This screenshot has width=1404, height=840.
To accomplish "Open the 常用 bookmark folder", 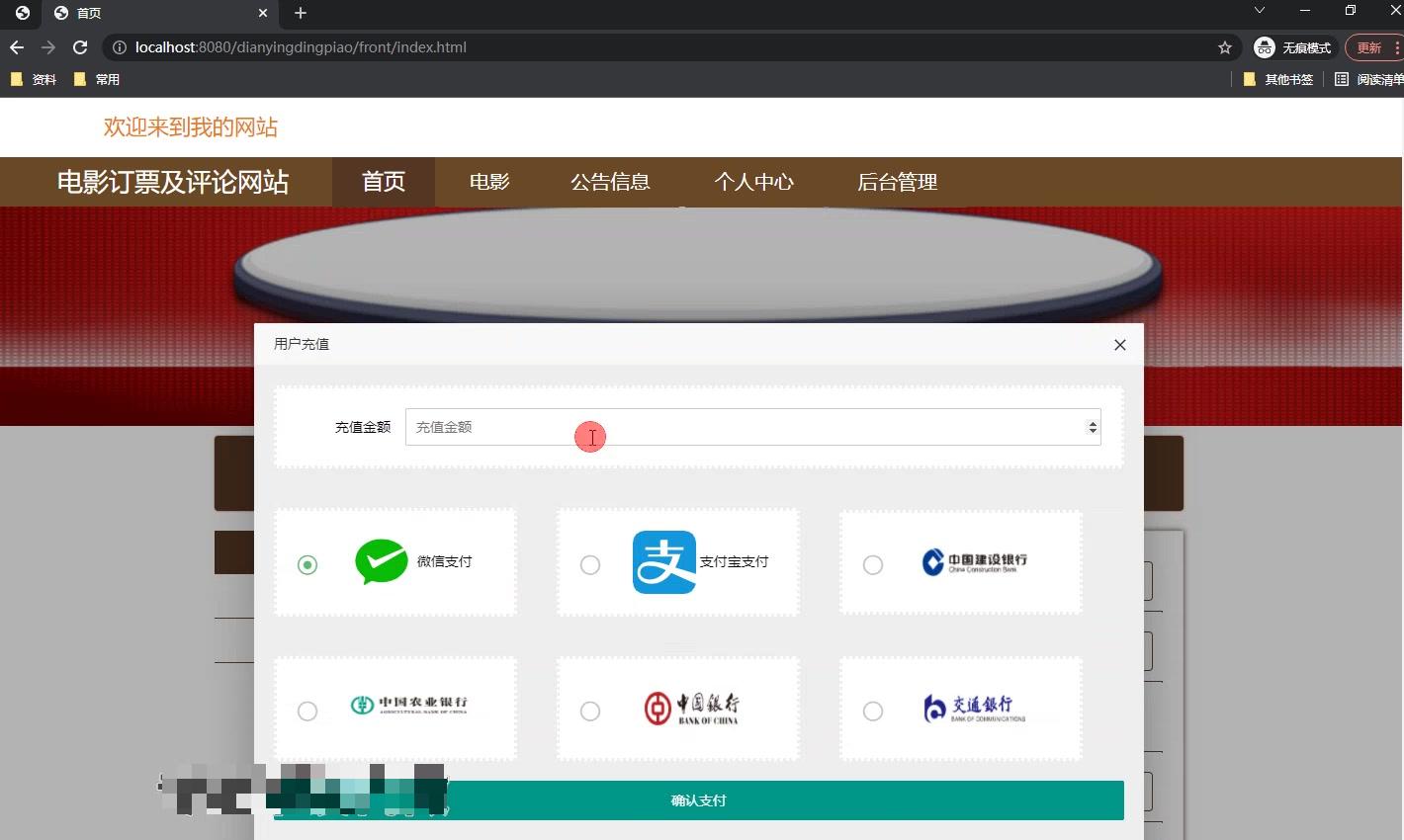I will click(97, 79).
